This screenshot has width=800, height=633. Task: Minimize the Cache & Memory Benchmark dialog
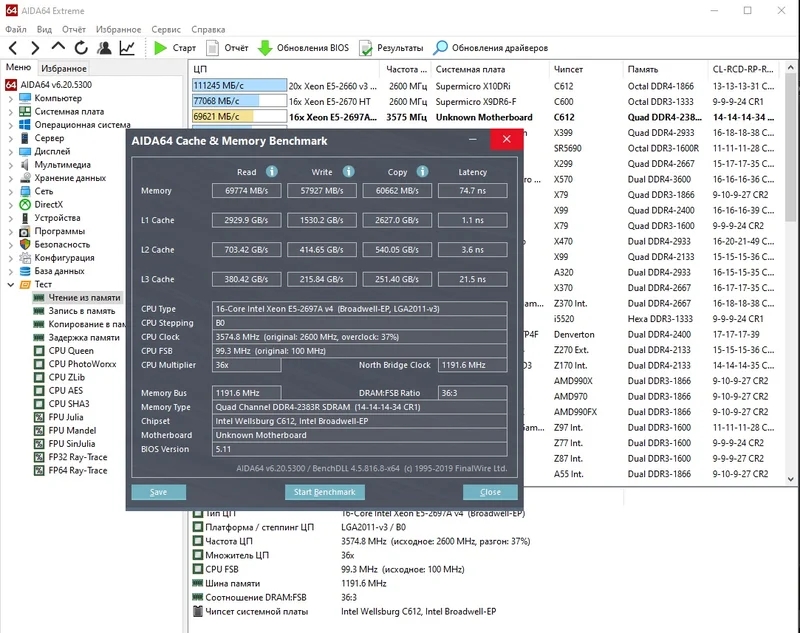(473, 139)
